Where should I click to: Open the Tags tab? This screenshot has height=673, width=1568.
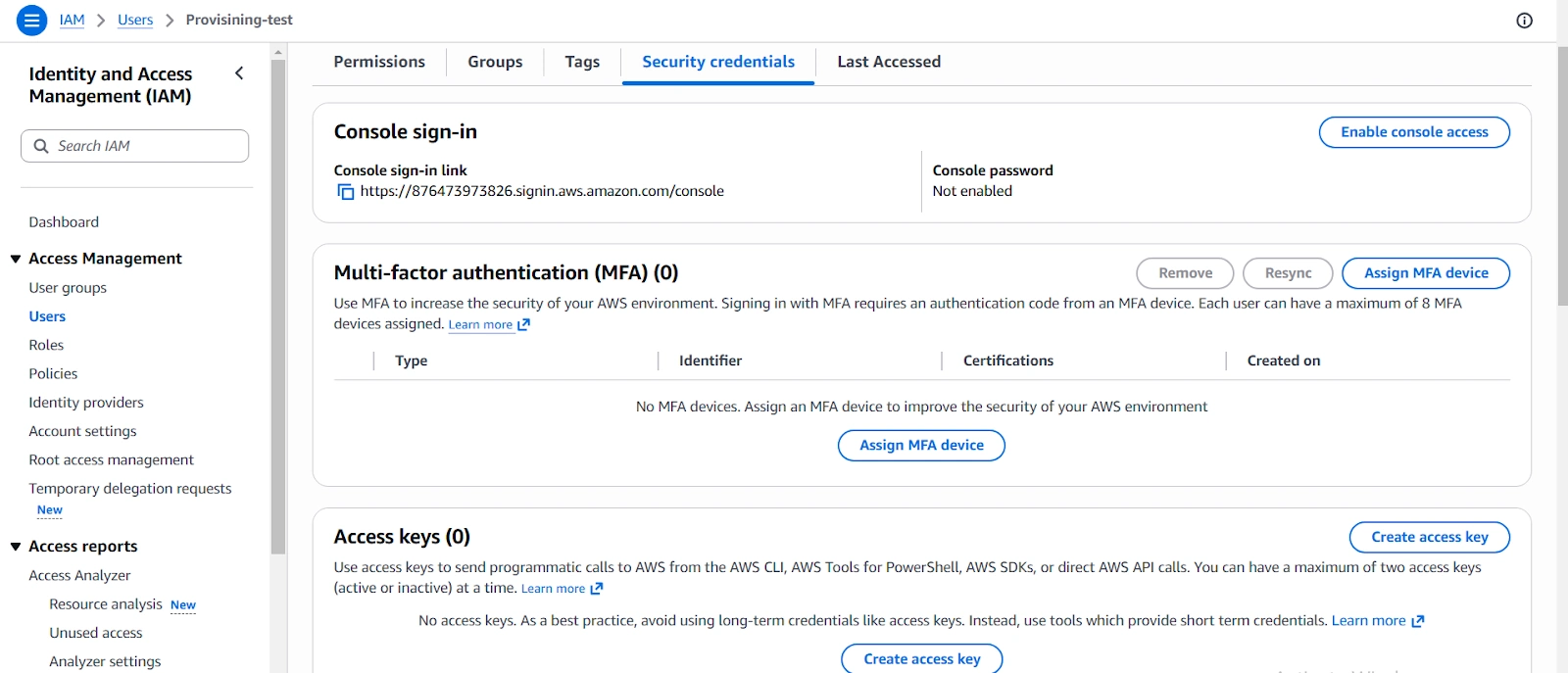(582, 62)
